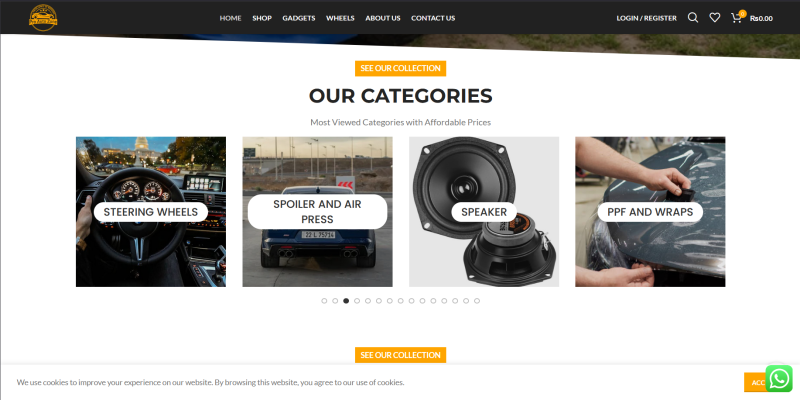The height and width of the screenshot is (400, 800).
Task: Open the Gadgets menu item
Action: click(x=298, y=18)
